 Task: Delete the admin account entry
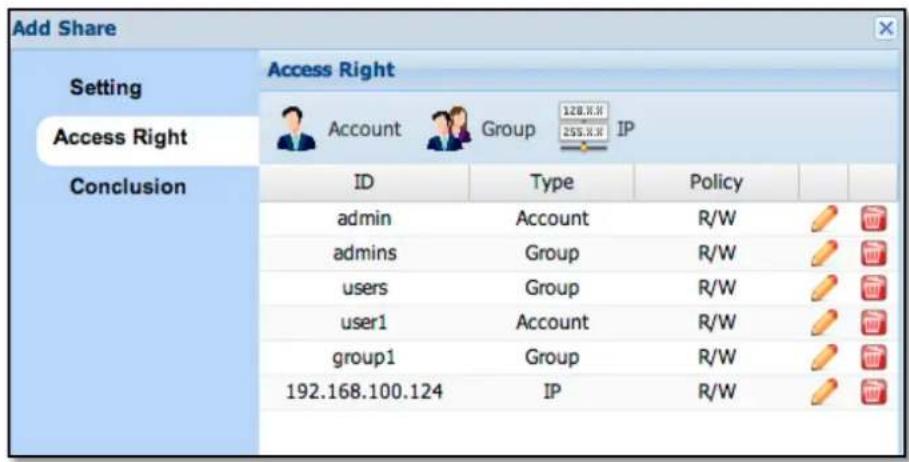[874, 220]
